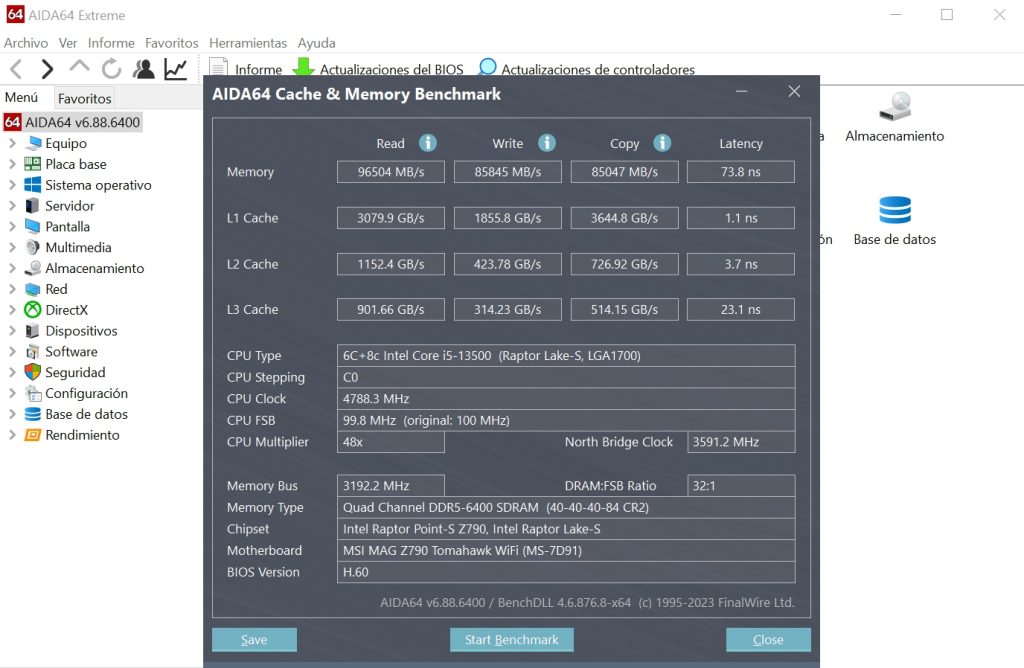
Task: Select the Servidor icon in tree
Action: click(33, 206)
